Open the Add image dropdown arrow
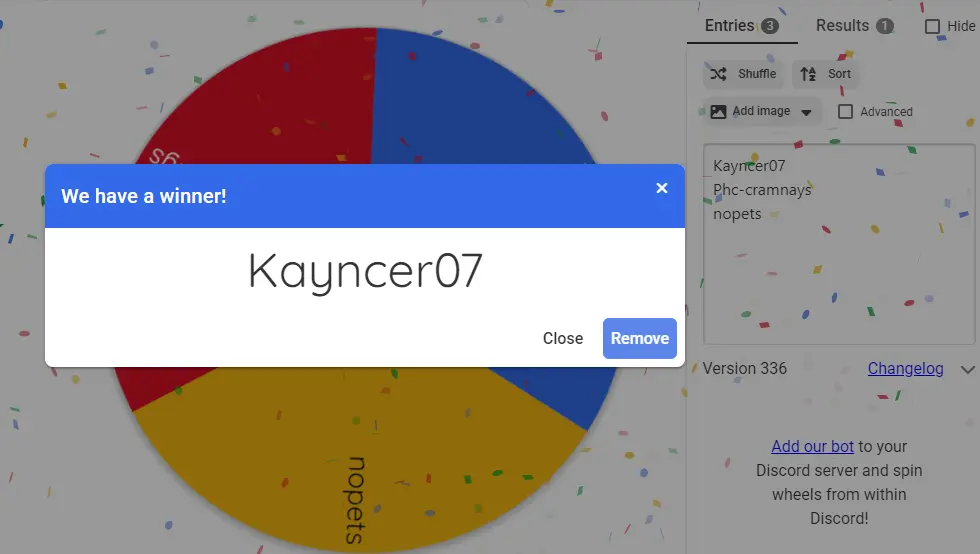980x554 pixels. (806, 113)
